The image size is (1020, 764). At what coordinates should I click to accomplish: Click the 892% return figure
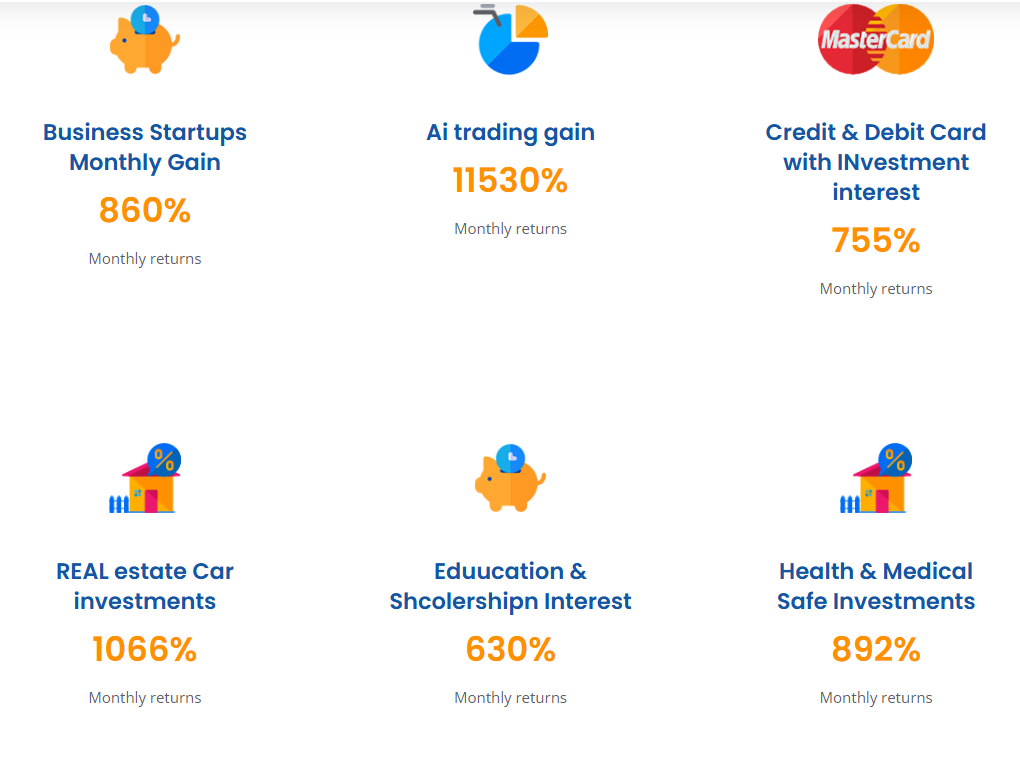click(876, 650)
